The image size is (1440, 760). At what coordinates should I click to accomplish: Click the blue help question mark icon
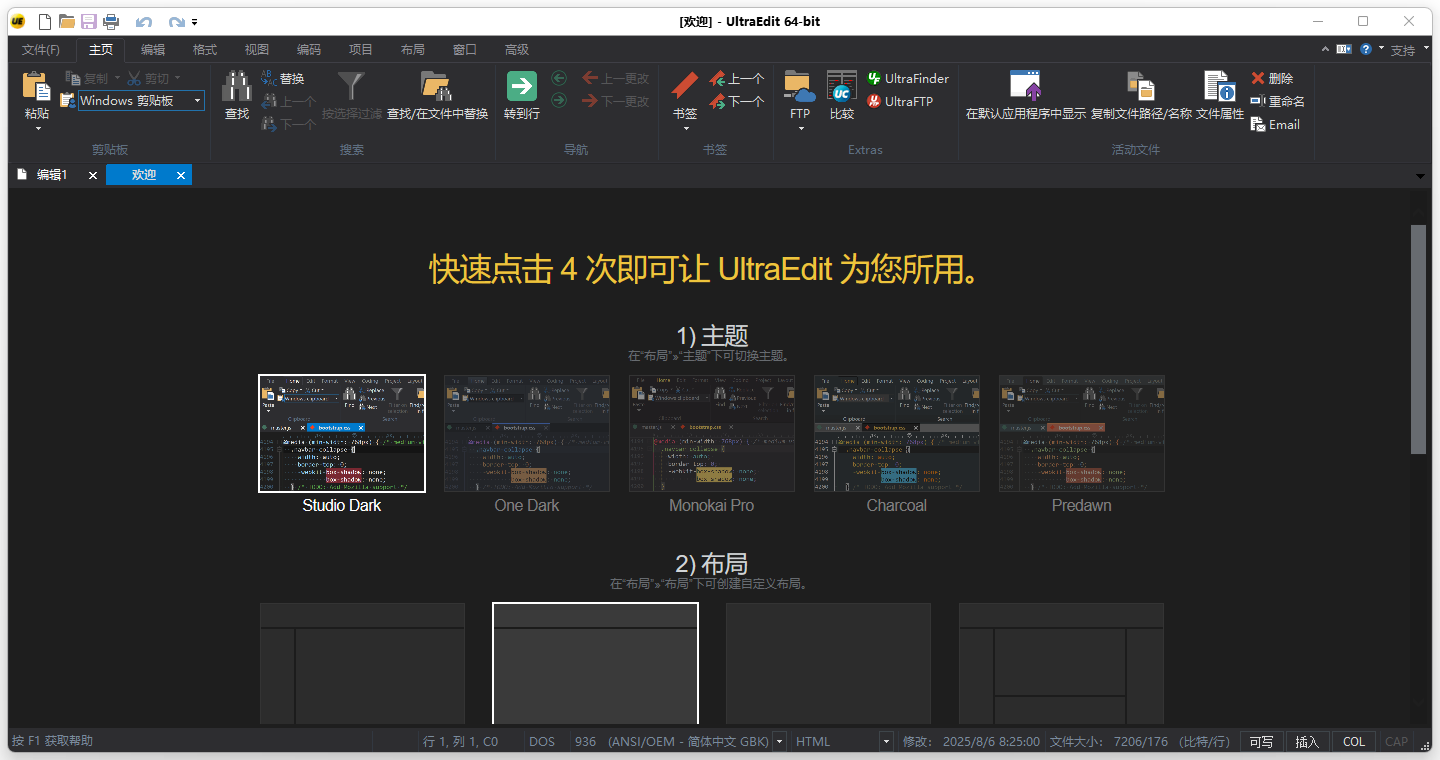pos(1365,48)
